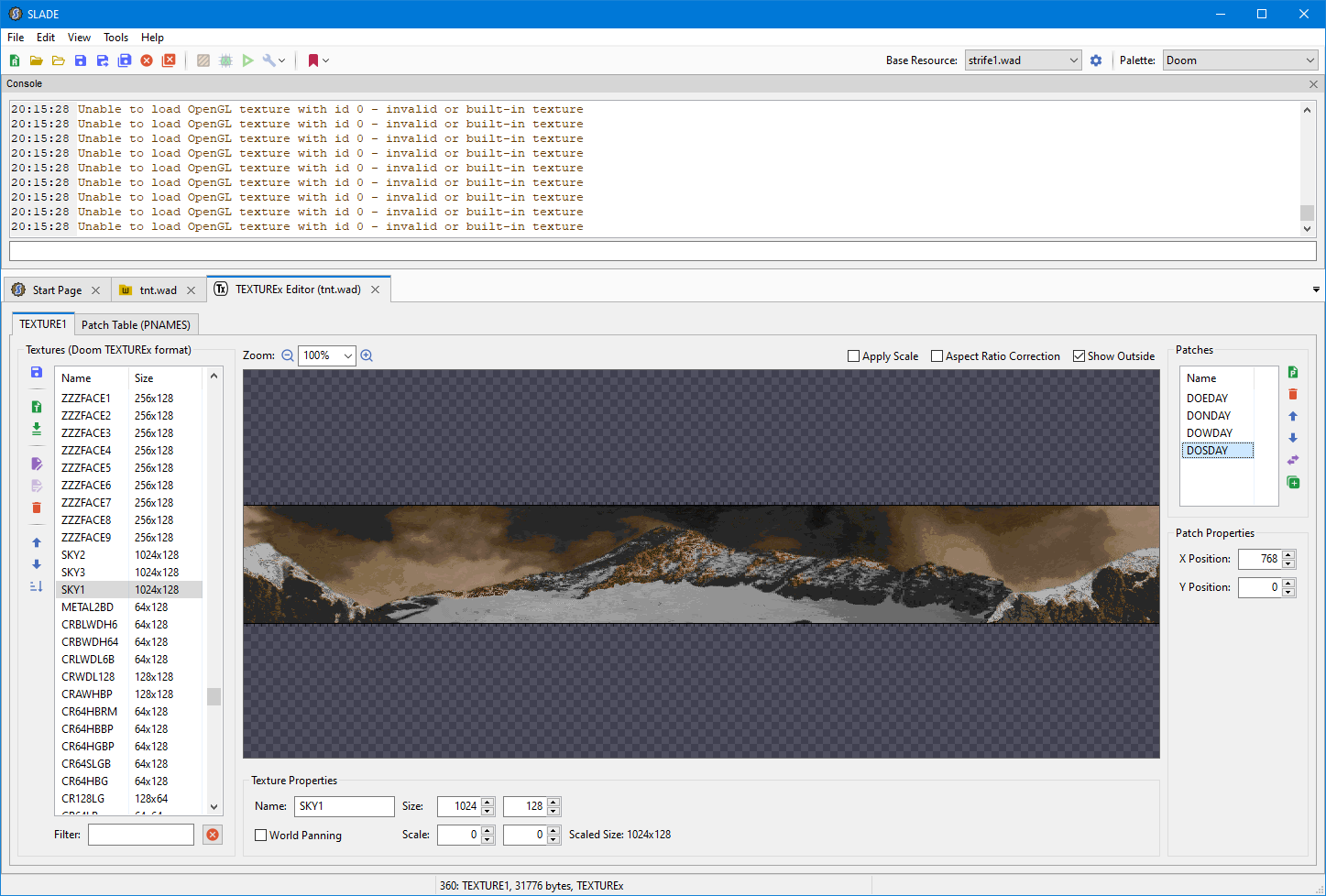Open the bookmarks dropdown in toolbar
This screenshot has height=896, width=1326.
[325, 60]
